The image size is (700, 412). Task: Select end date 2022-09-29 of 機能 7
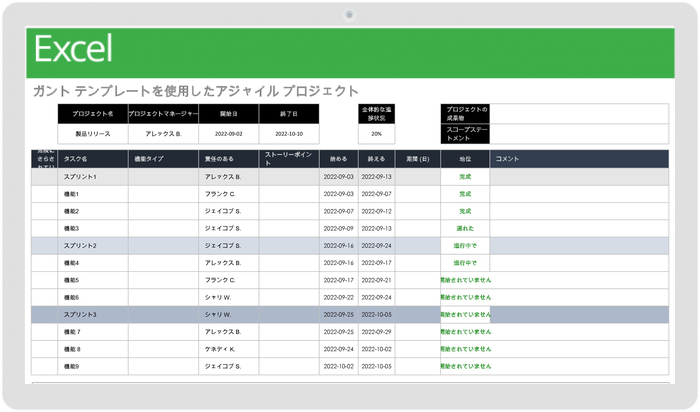click(376, 332)
